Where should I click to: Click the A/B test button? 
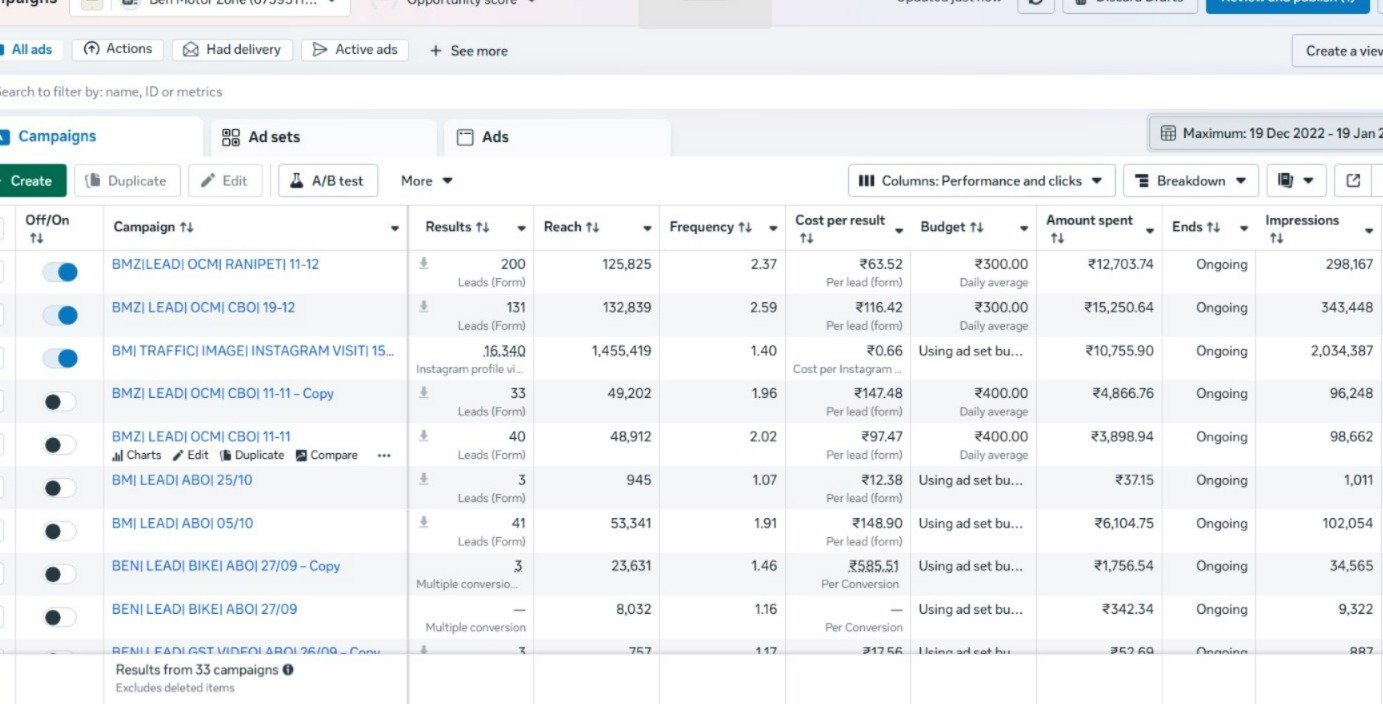327,181
